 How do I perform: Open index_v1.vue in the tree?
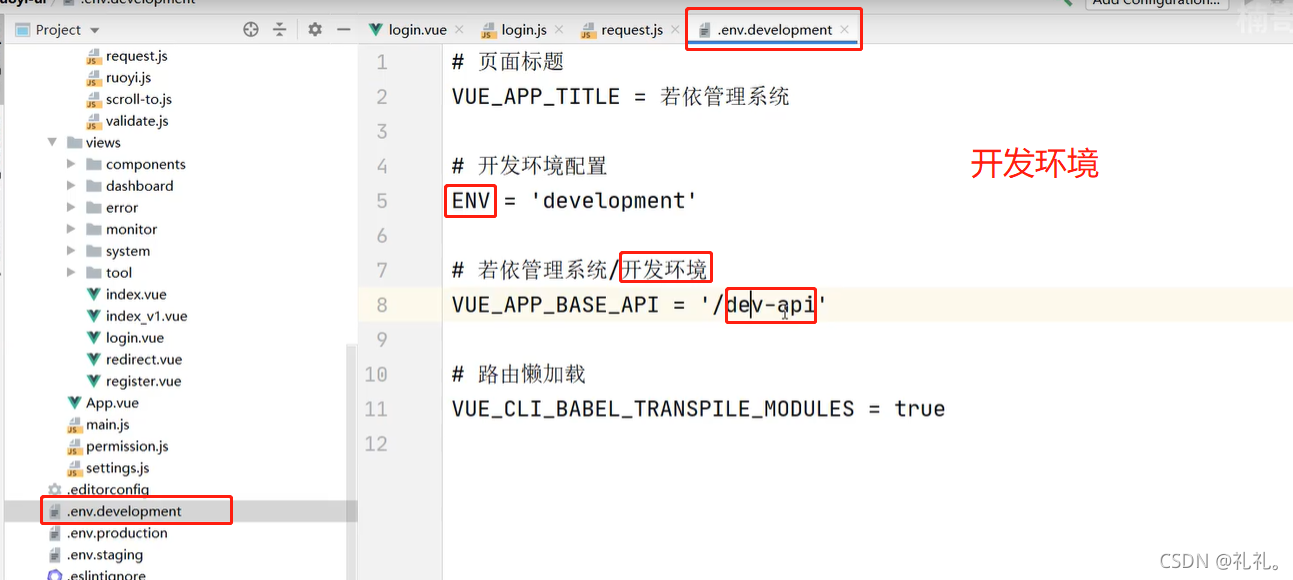coord(146,316)
